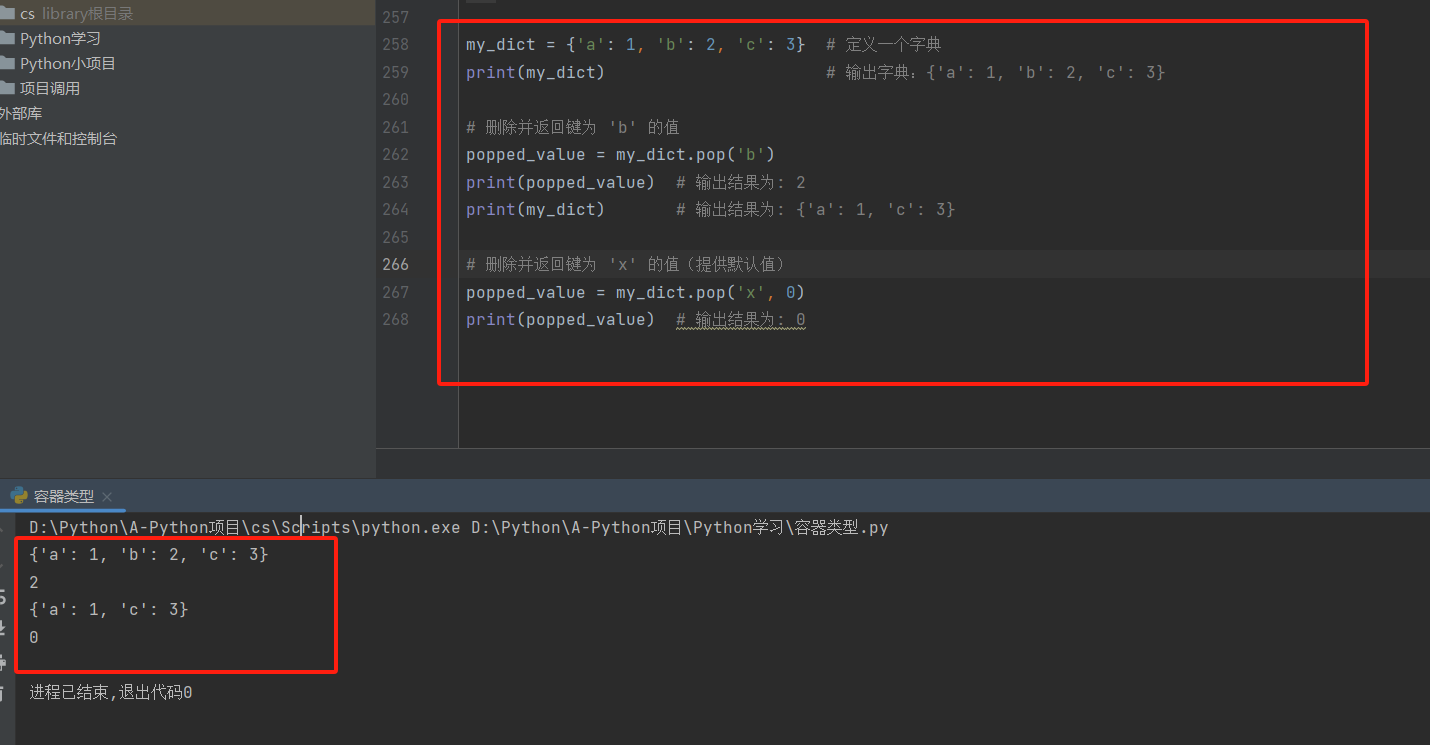Click the comment "# 删除并返回键为 'b' 的值"

573,127
